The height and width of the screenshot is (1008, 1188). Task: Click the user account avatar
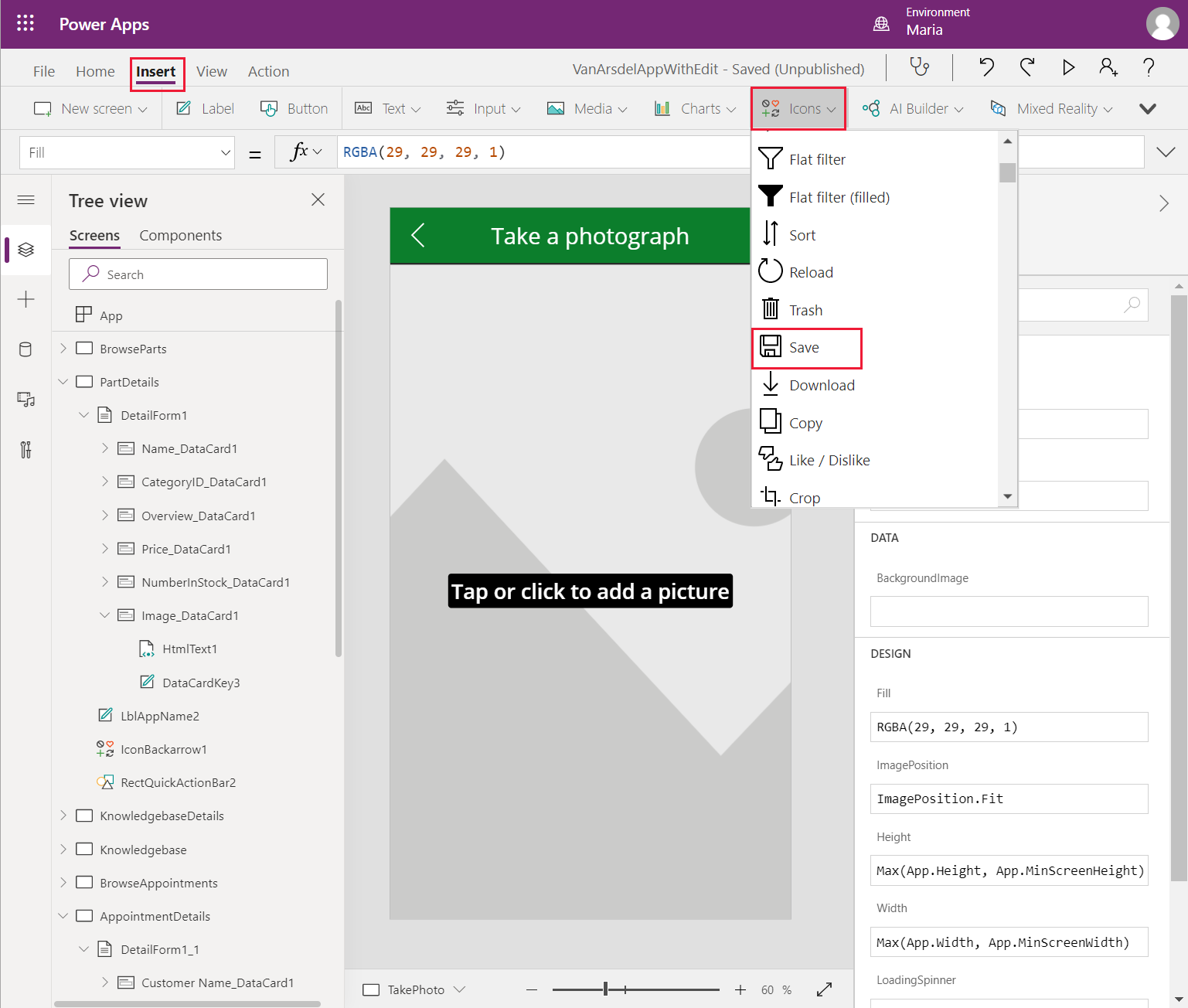click(x=1162, y=23)
